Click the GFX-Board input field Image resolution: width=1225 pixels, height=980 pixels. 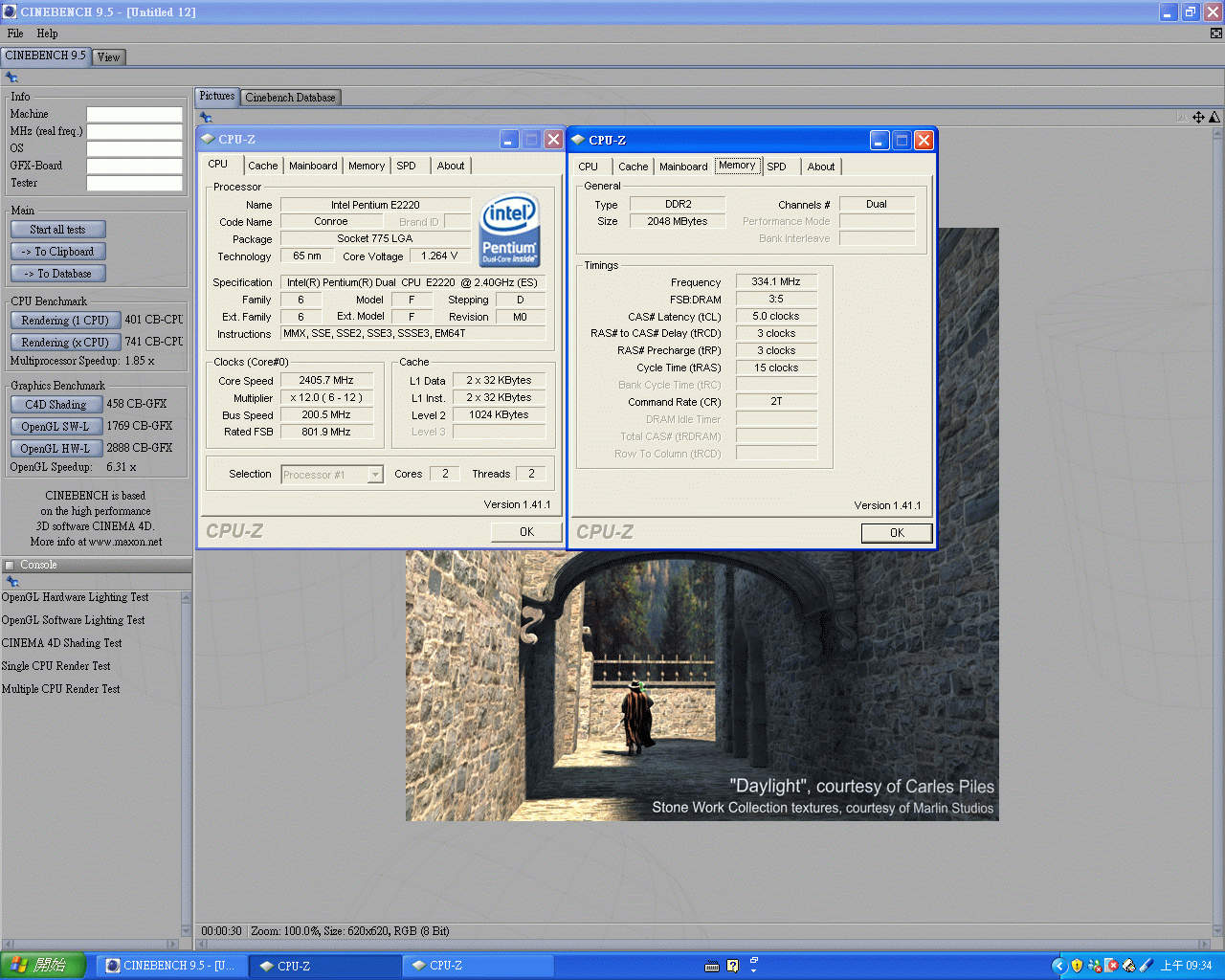coord(135,166)
